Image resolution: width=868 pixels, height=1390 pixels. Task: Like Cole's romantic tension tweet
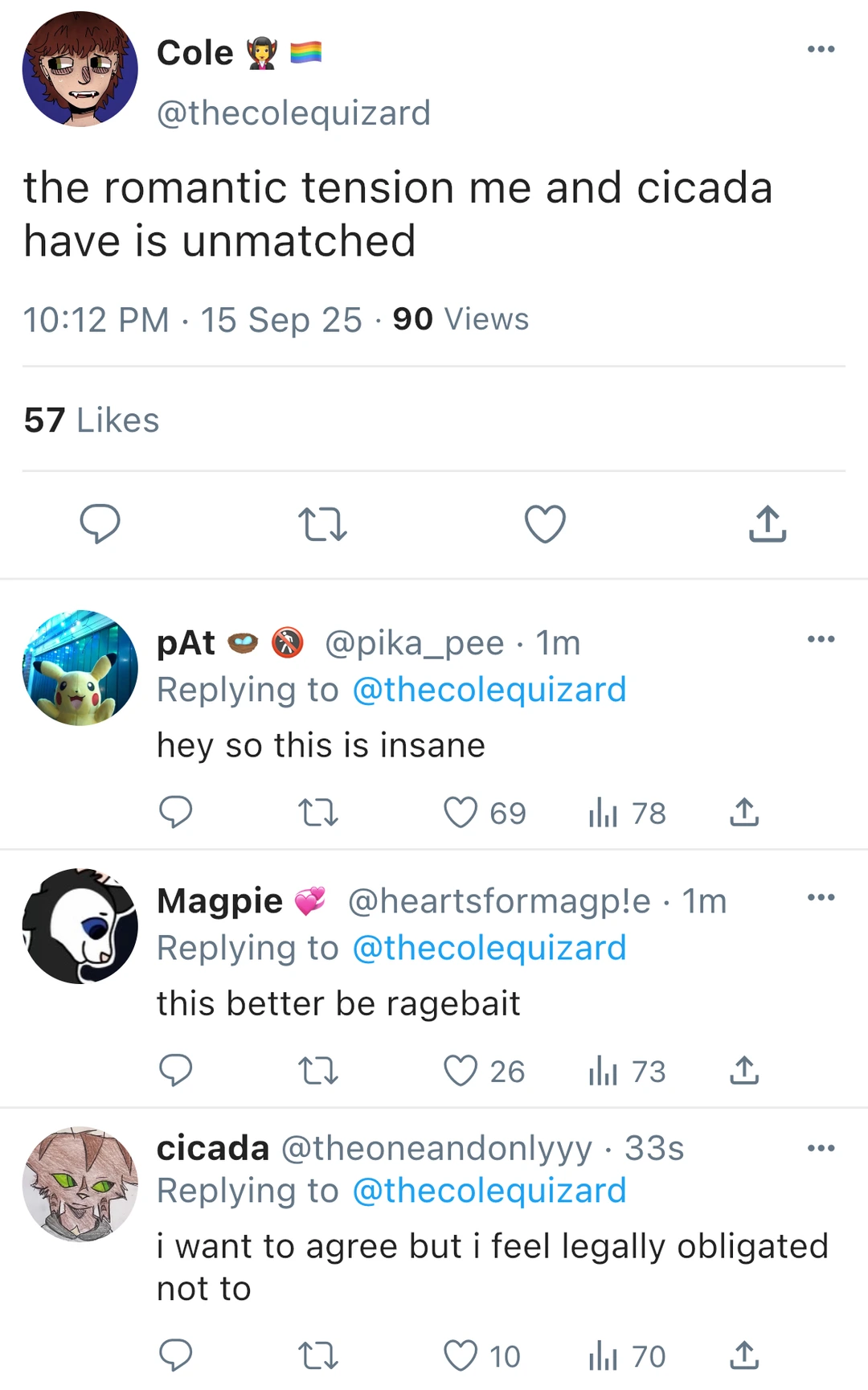point(545,524)
